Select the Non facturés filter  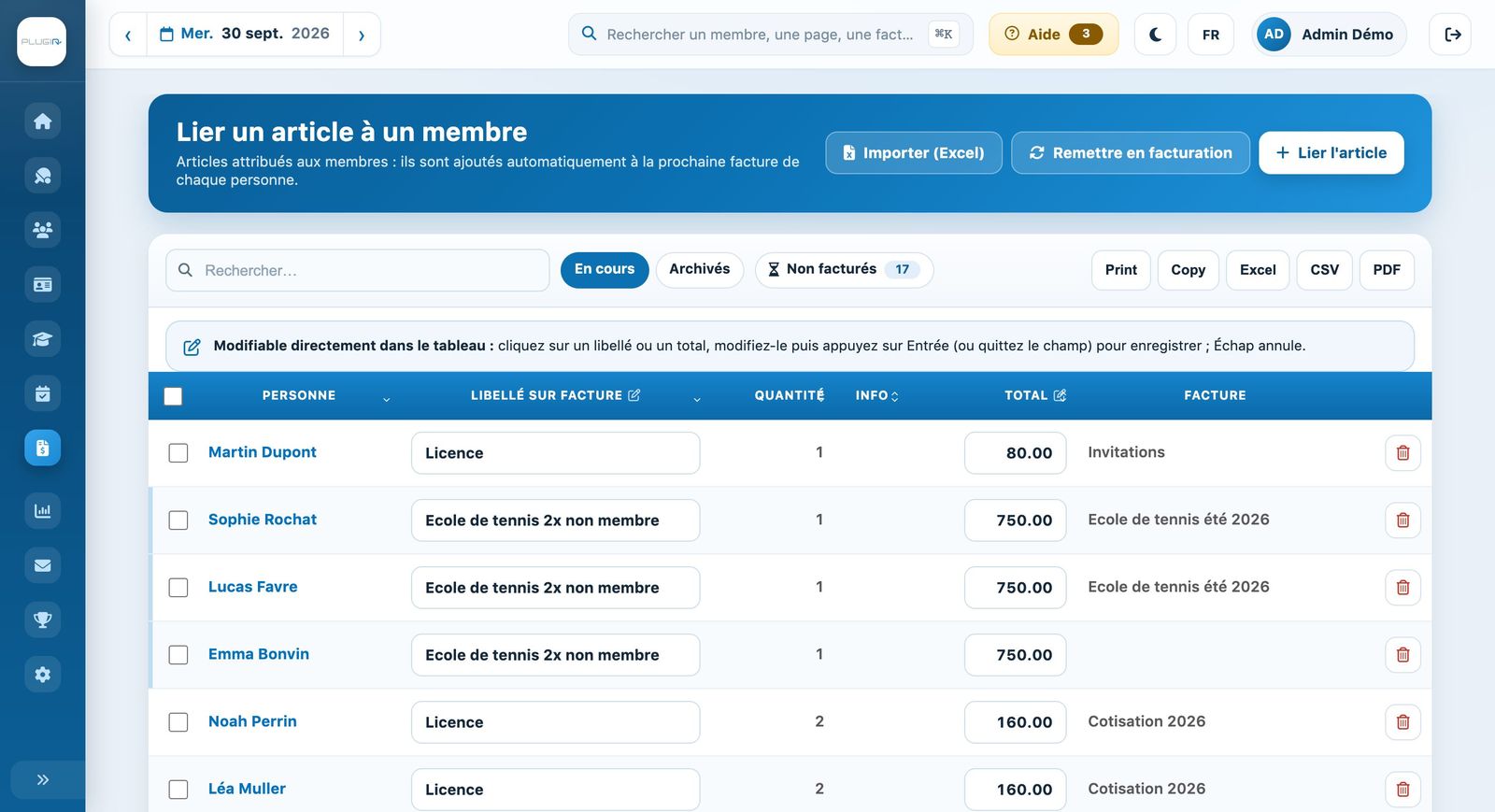pyautogui.click(x=845, y=269)
